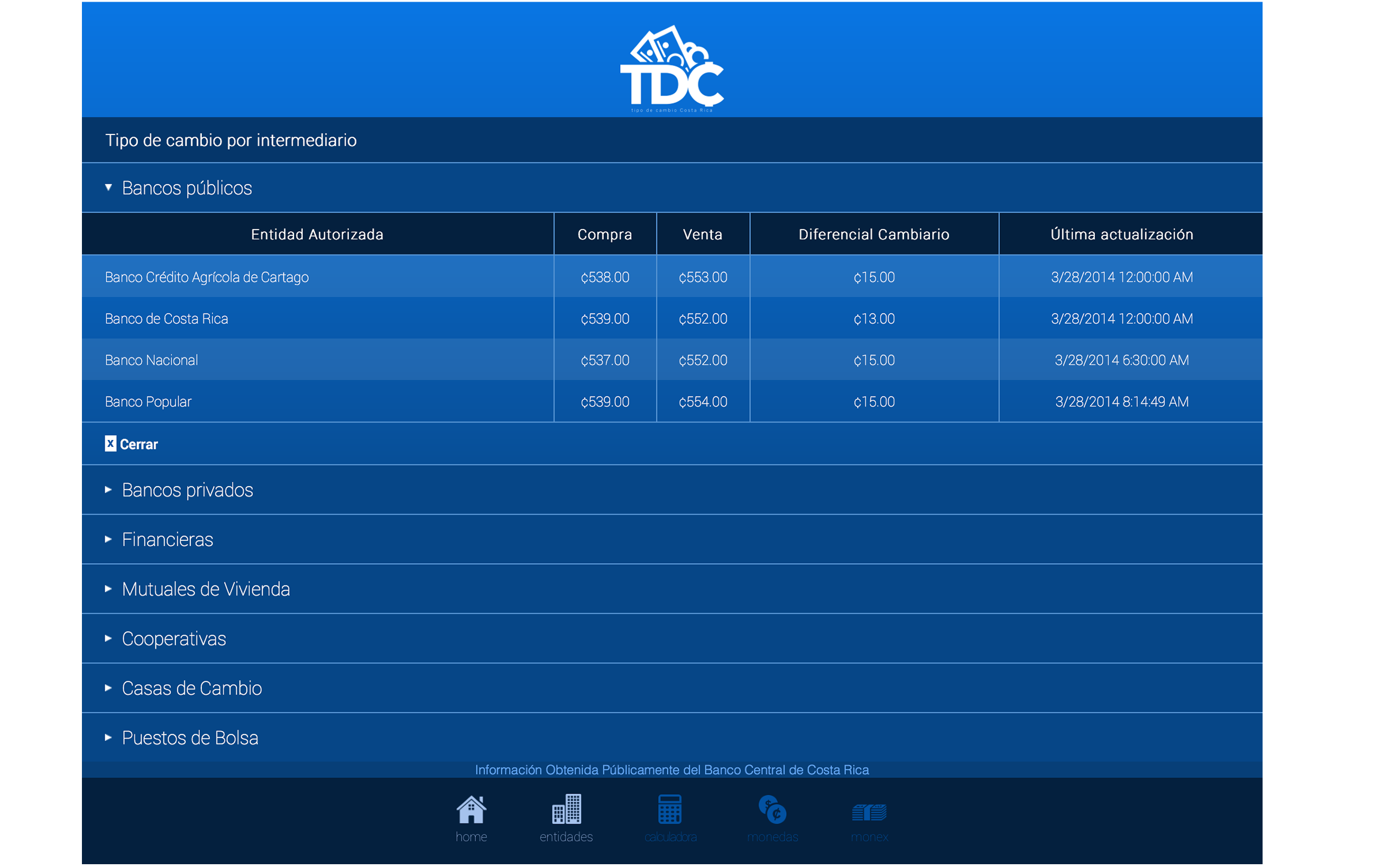1389x868 pixels.
Task: Click the X icon beside Cerrar
Action: pos(110,444)
